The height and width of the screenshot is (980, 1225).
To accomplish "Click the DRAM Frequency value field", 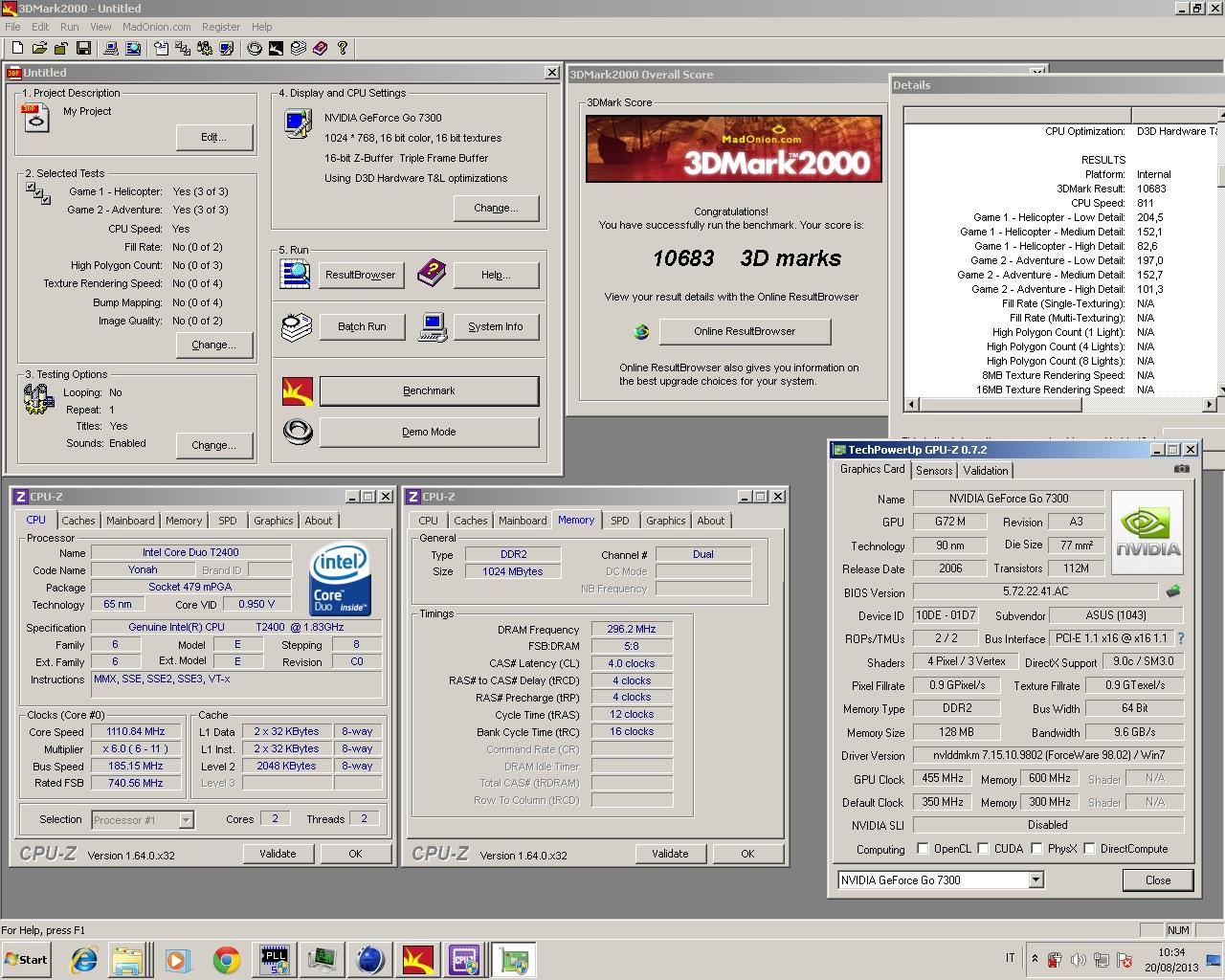I will pos(632,630).
